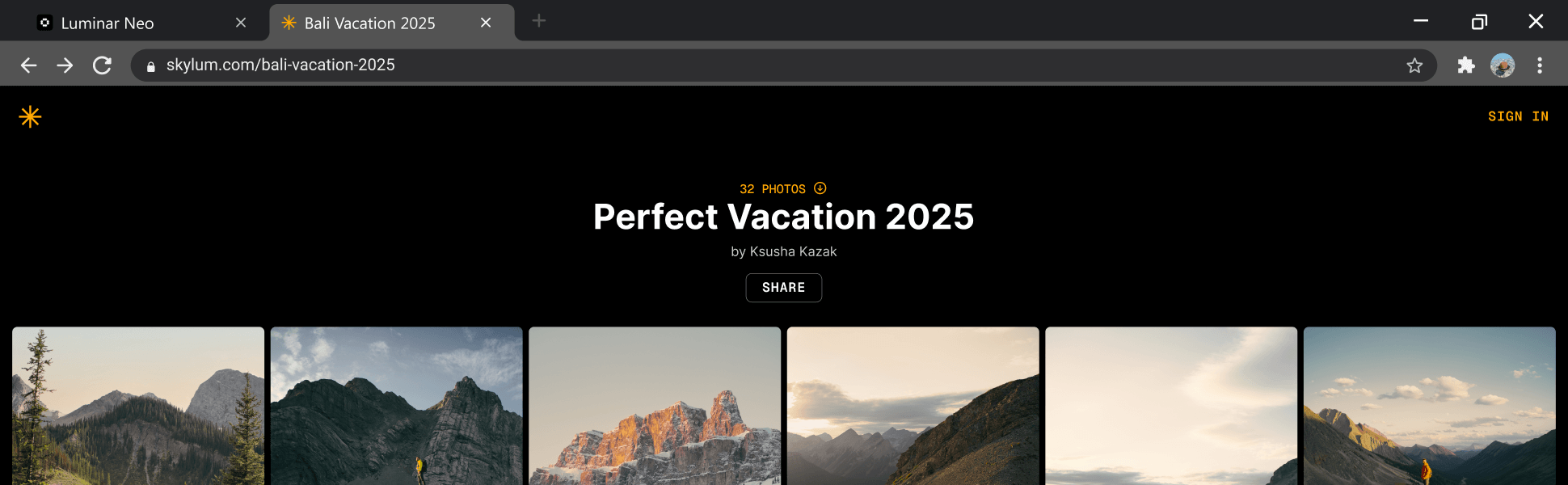1568x485 pixels.
Task: Open the browser extensions puzzle icon
Action: (1466, 65)
